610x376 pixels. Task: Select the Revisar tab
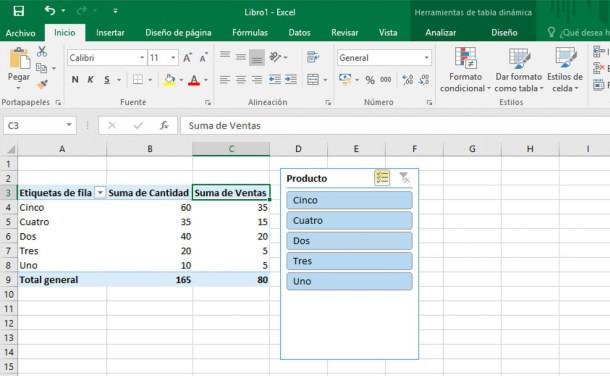[x=345, y=33]
